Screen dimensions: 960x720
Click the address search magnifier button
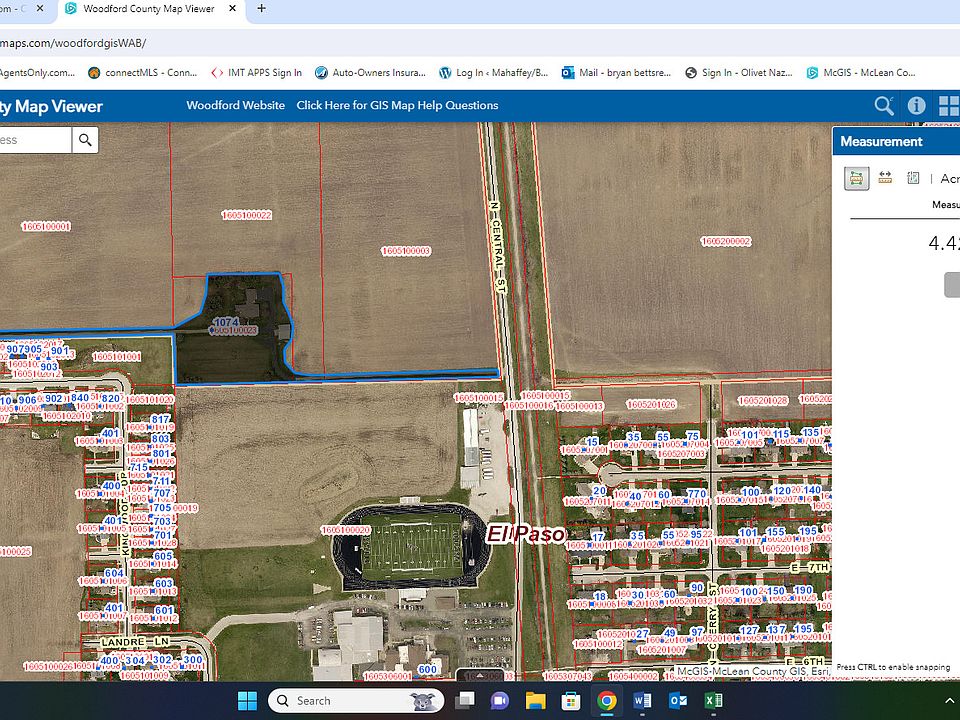[85, 140]
